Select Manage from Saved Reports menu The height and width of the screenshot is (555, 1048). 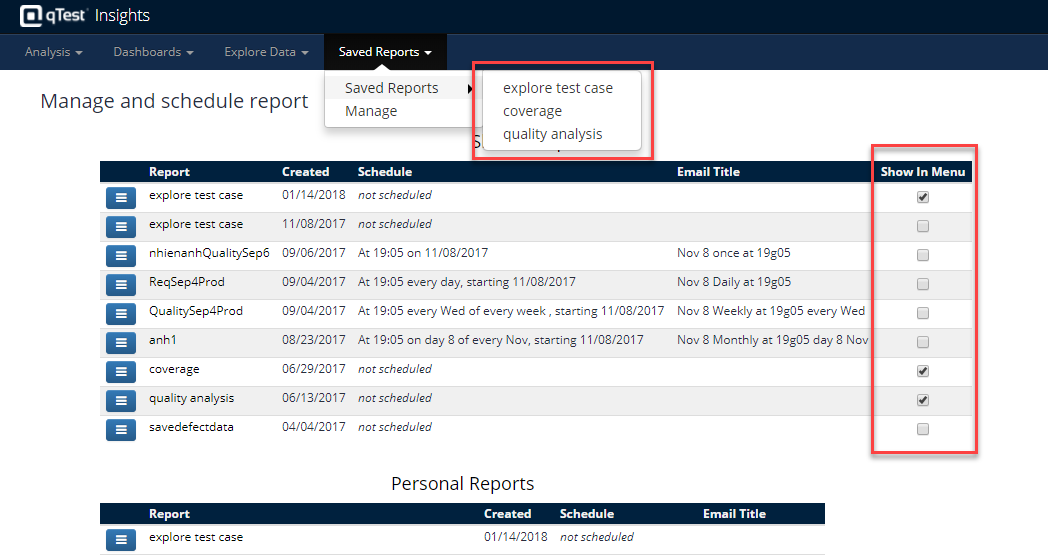tap(371, 111)
